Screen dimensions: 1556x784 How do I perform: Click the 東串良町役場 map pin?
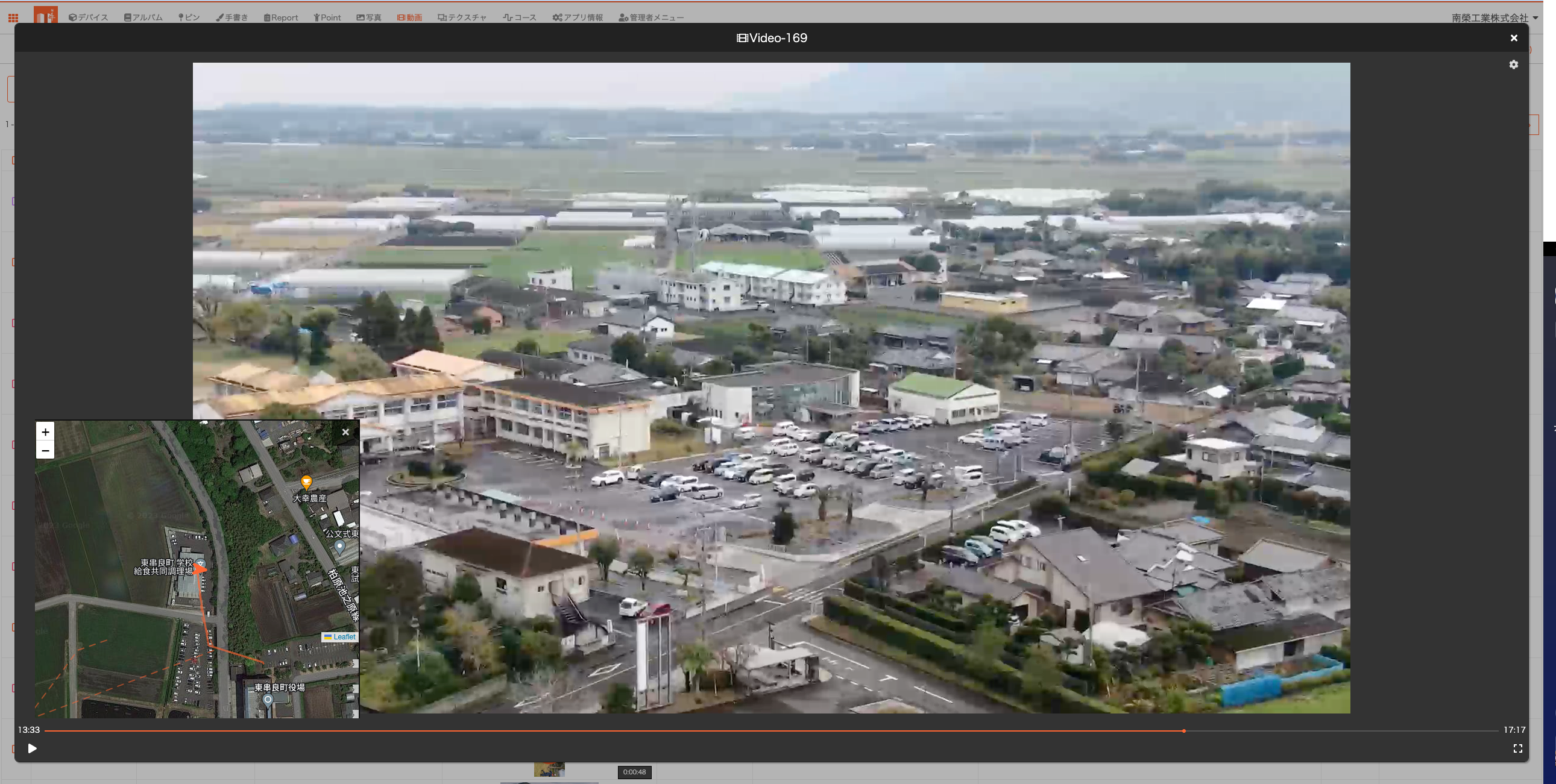coord(268,700)
